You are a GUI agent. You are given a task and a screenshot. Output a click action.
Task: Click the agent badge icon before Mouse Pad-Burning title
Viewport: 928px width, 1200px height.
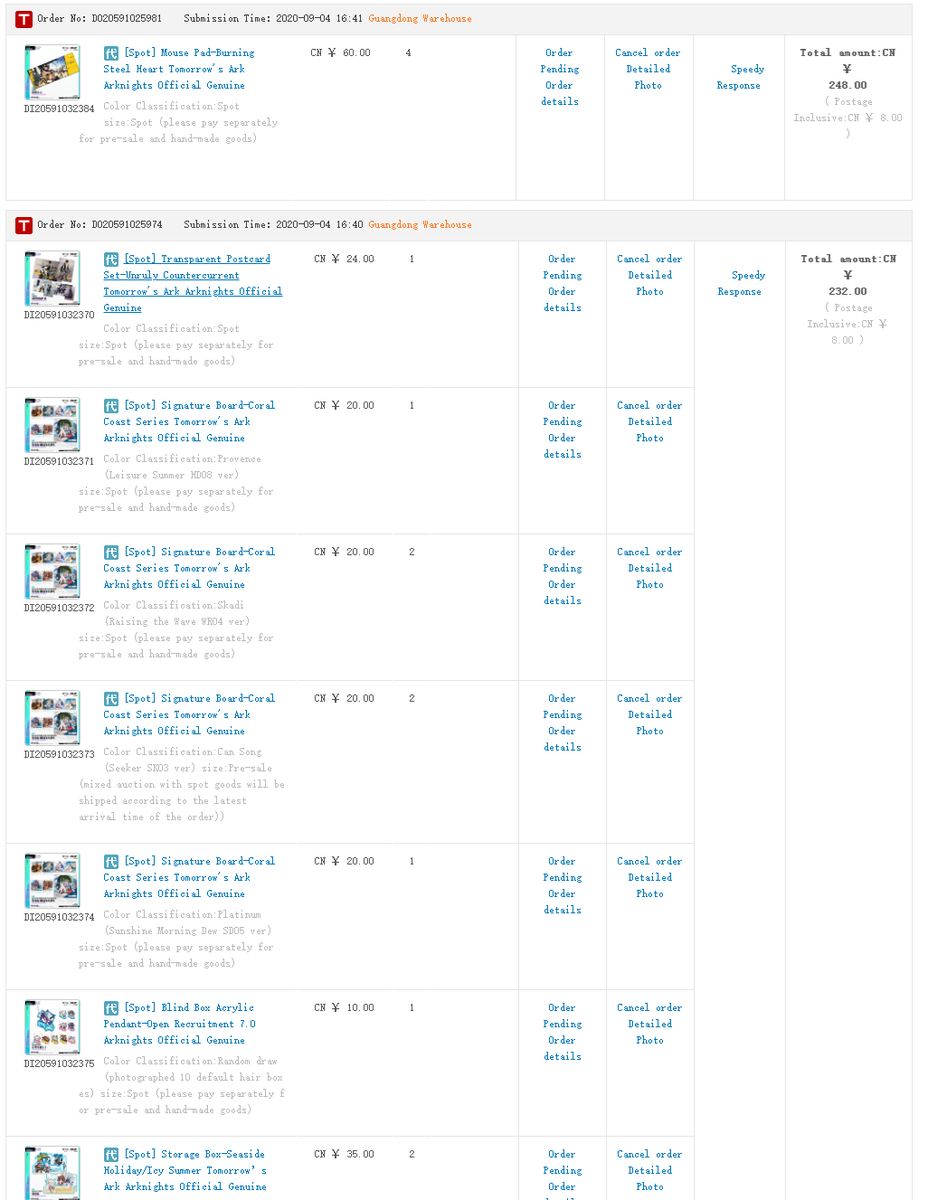coord(111,53)
